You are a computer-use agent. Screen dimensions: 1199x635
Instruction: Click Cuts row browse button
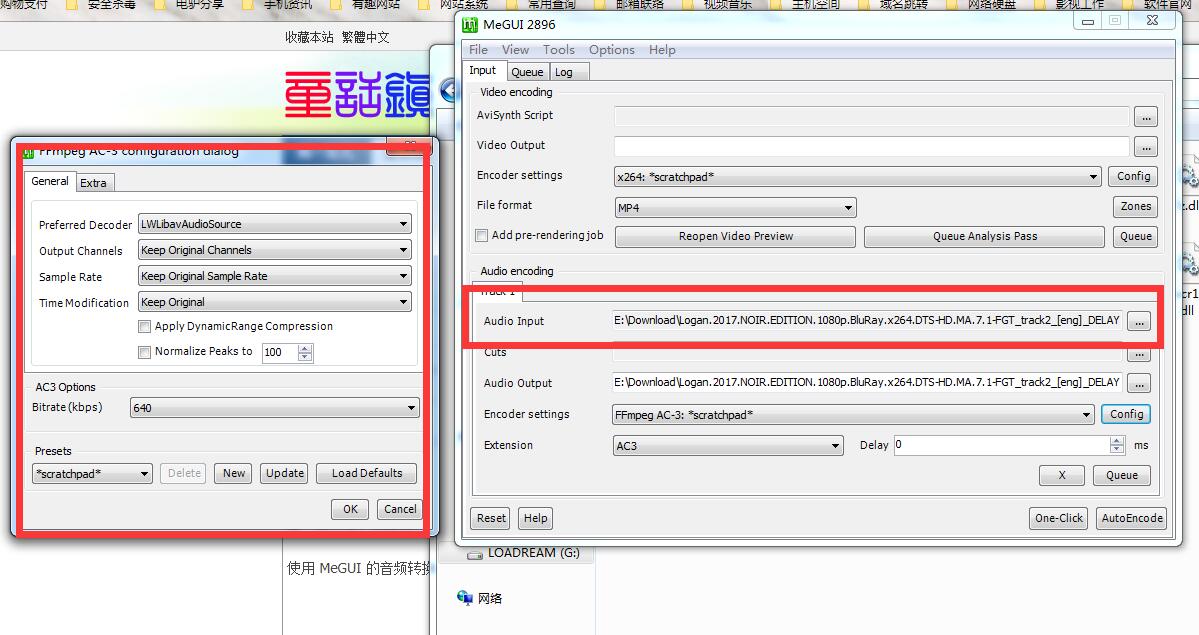[x=1139, y=354]
